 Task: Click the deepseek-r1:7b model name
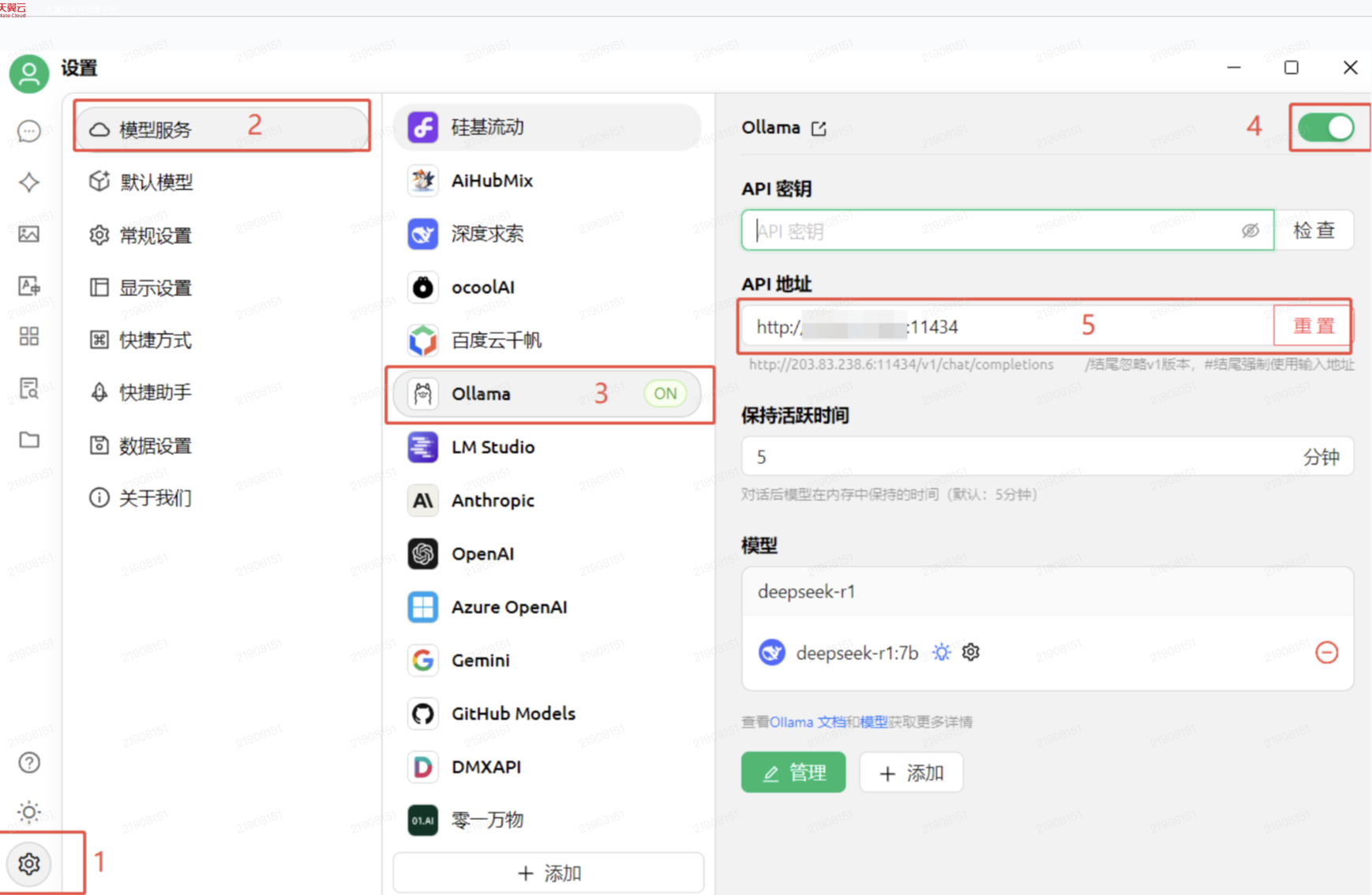[857, 653]
